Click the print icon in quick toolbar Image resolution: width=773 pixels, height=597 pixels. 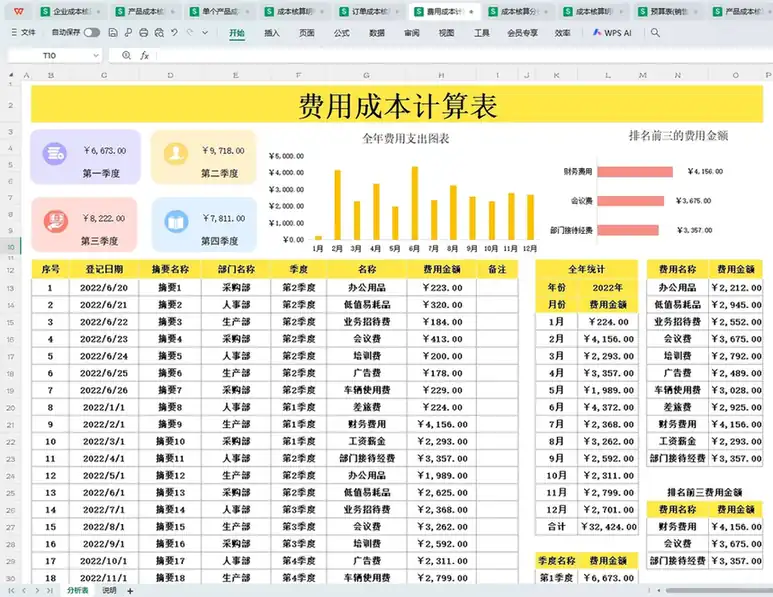click(143, 33)
